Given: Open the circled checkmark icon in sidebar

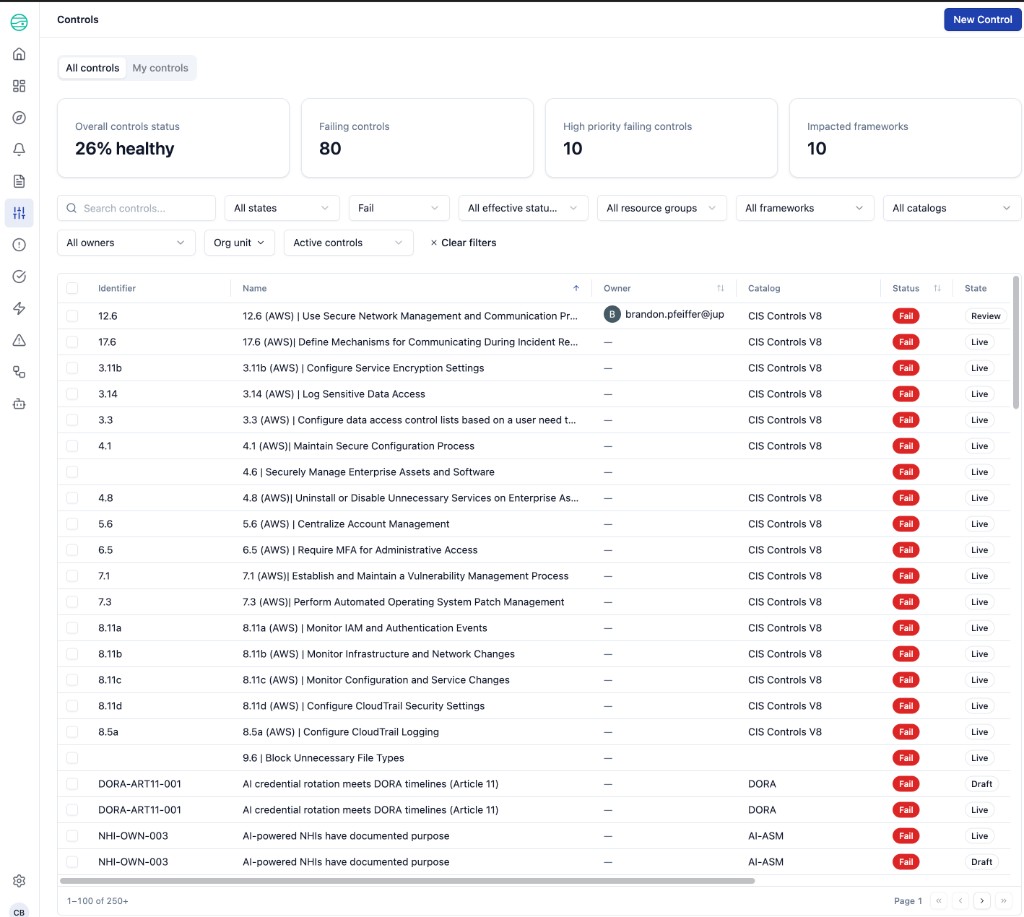Looking at the screenshot, I should point(19,276).
